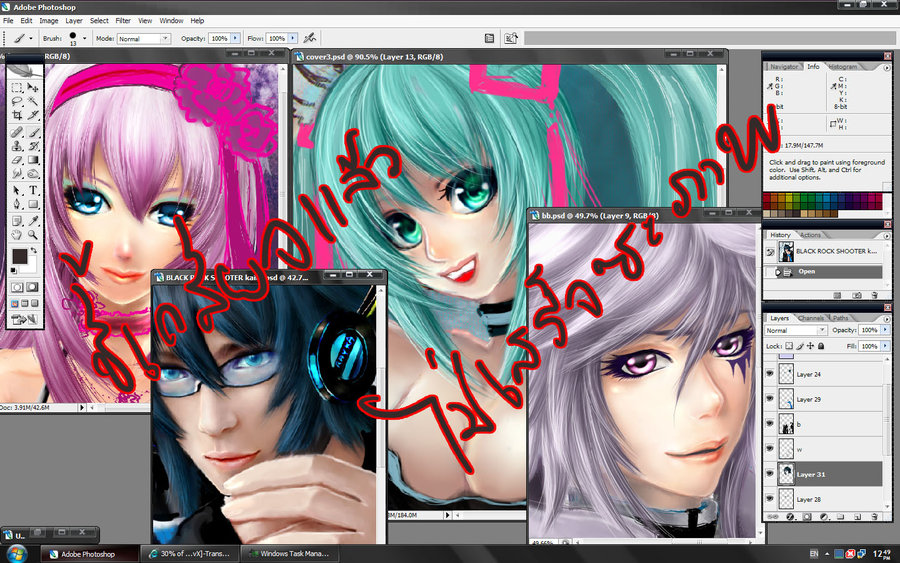Open Fill arrow in Layers panel
900x563 pixels.
886,346
